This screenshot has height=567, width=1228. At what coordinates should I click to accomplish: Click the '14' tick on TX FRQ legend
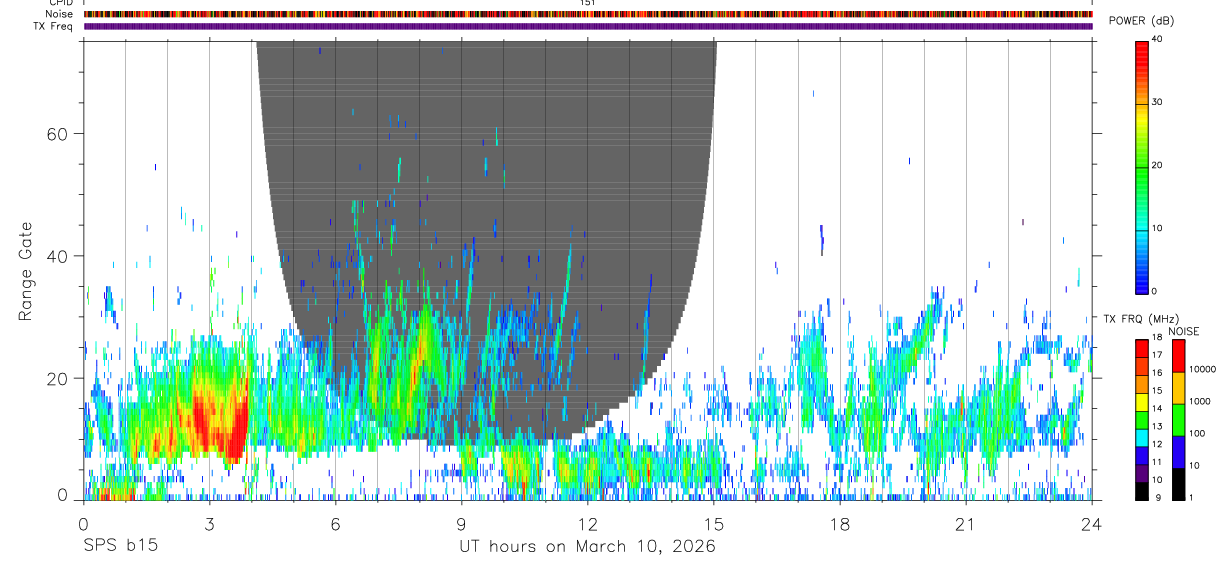pyautogui.click(x=1156, y=408)
